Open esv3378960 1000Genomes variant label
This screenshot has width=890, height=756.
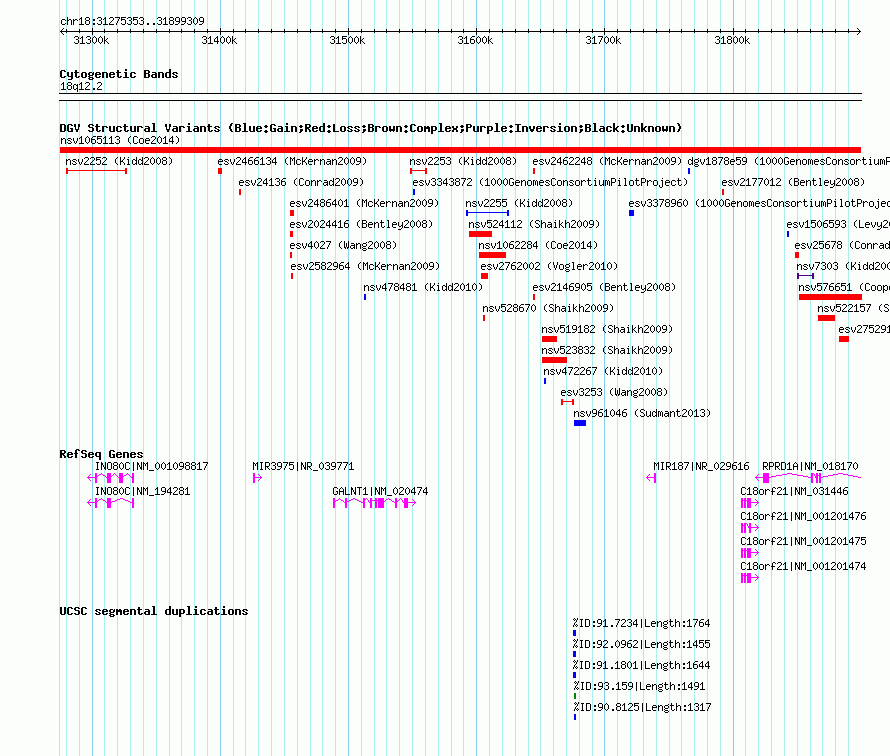point(759,203)
